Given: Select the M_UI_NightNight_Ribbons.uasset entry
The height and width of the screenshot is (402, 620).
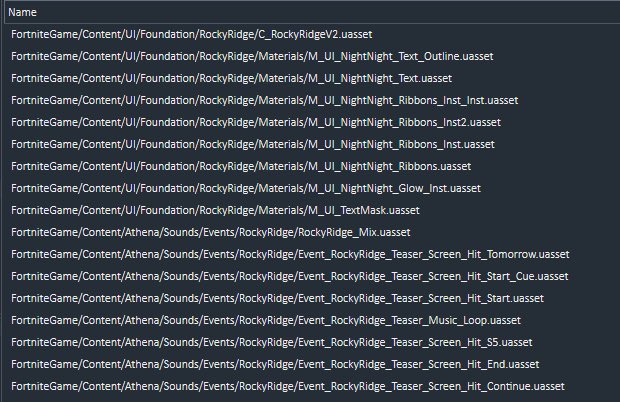Looking at the screenshot, I should [x=312, y=166].
